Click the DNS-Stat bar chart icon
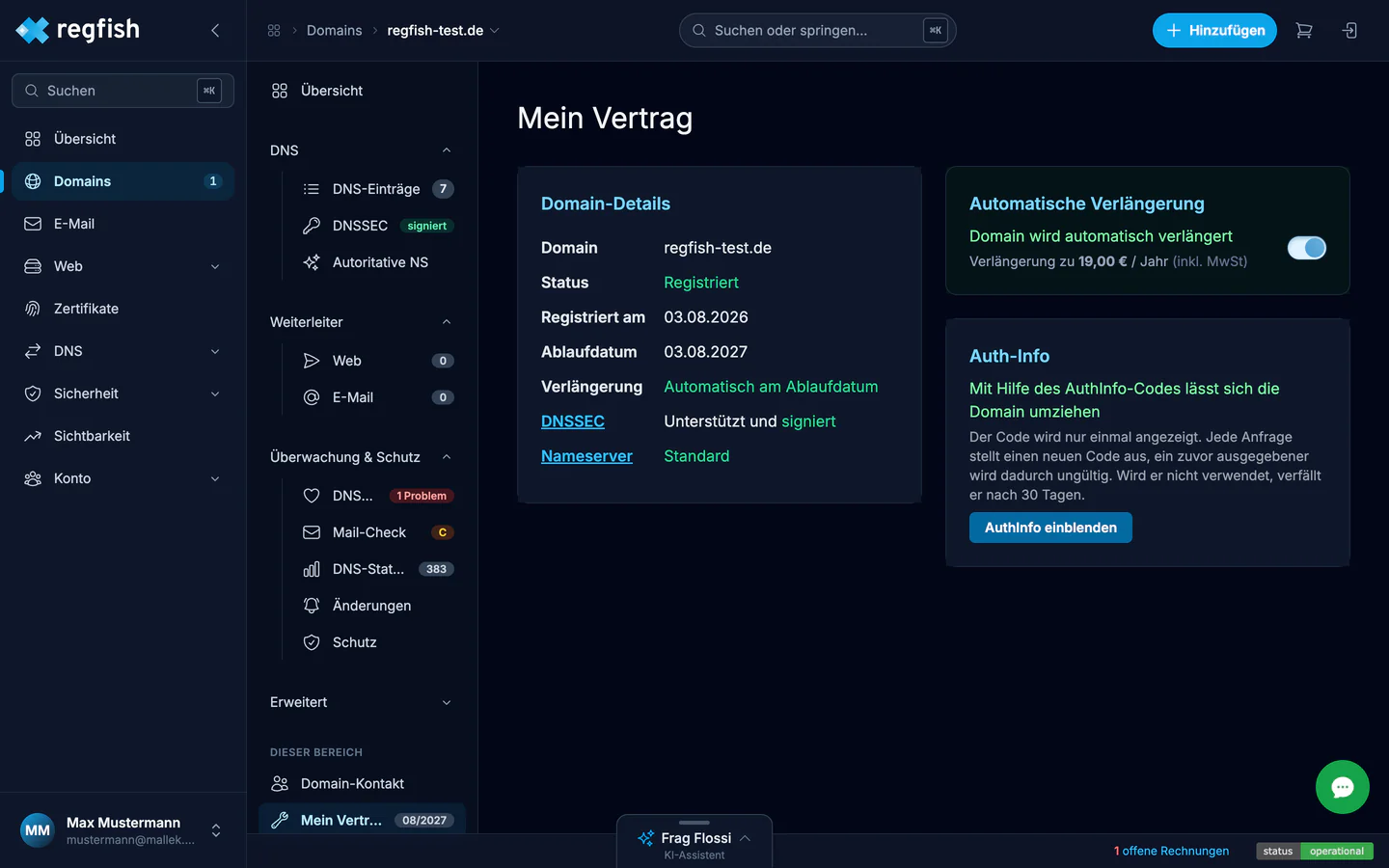Screen dimensions: 1389x868 pos(312,569)
